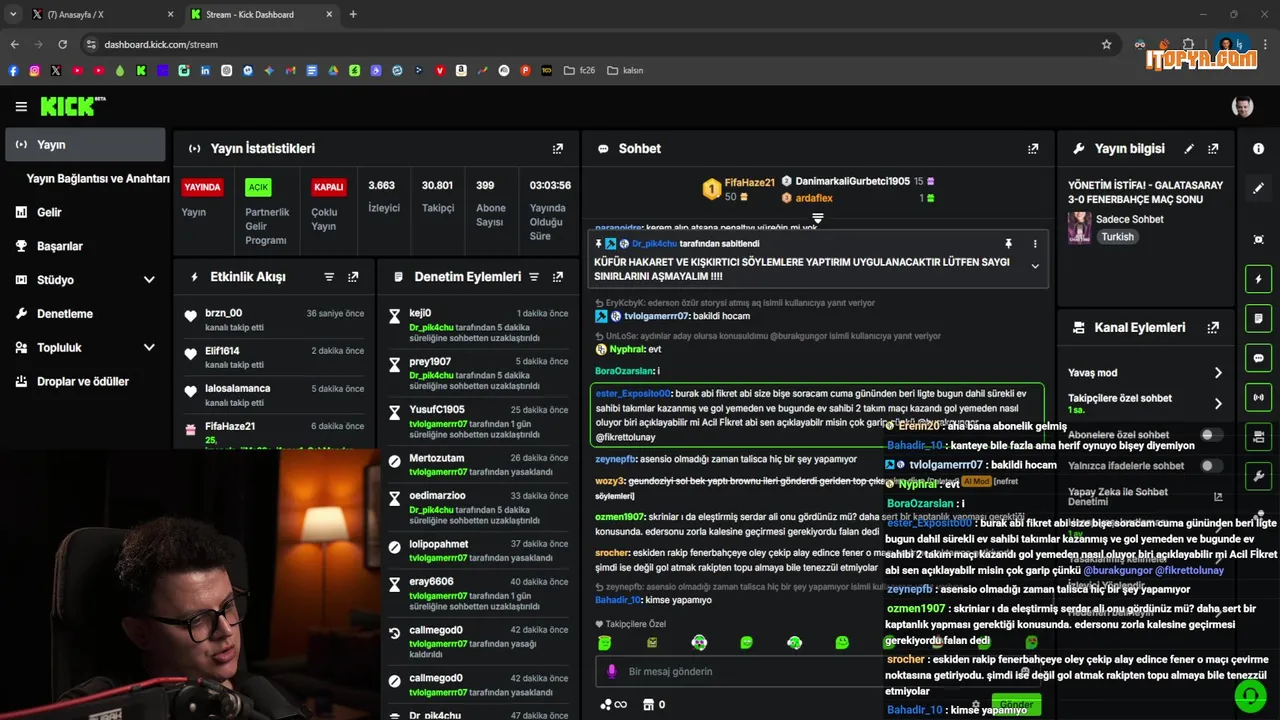Edit stream info with Yayın bilgisi pencil
This screenshot has width=1280, height=720.
[1189, 148]
